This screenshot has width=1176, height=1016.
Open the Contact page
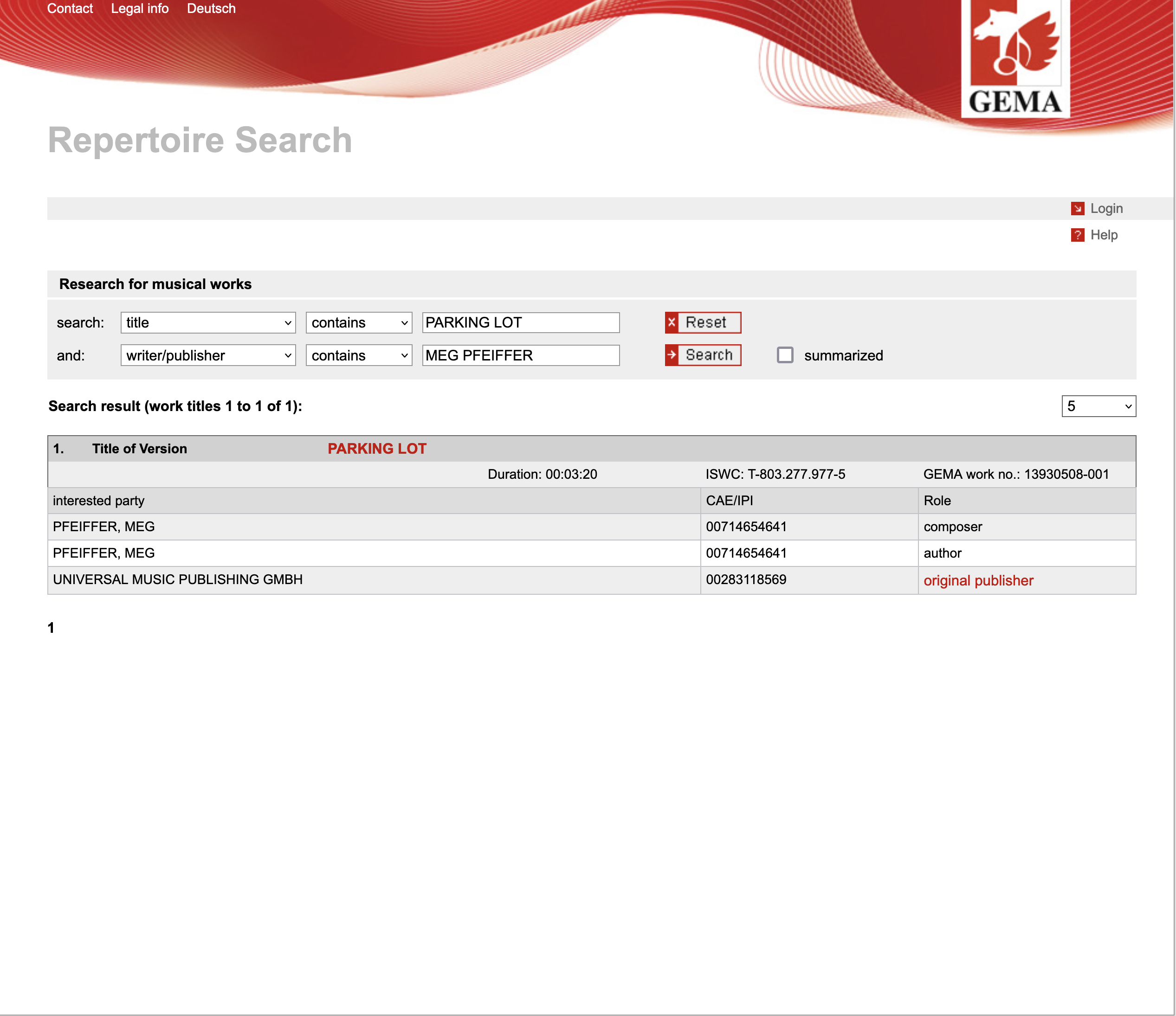70,8
